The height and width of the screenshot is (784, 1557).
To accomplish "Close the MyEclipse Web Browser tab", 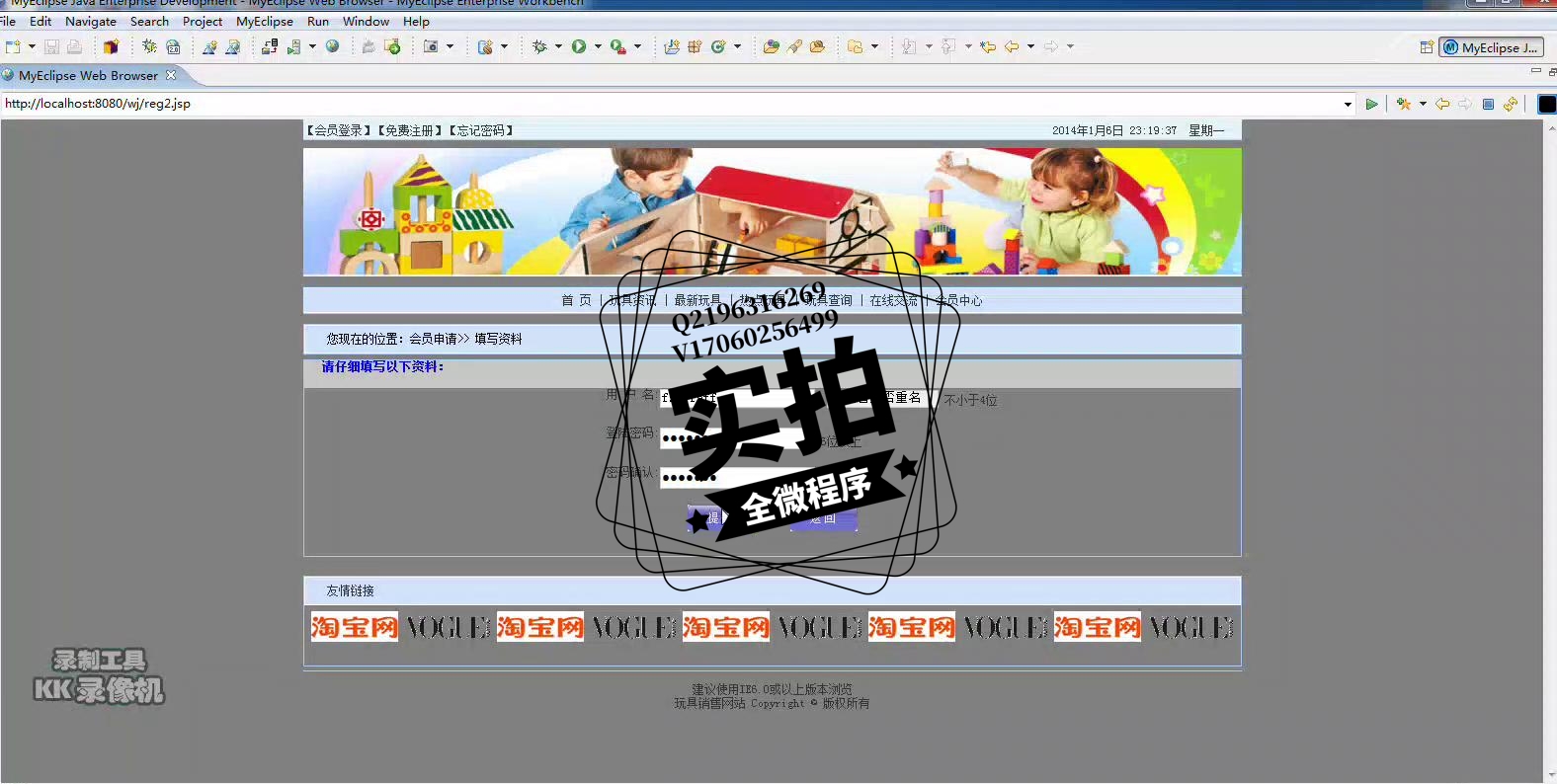I will 171,75.
